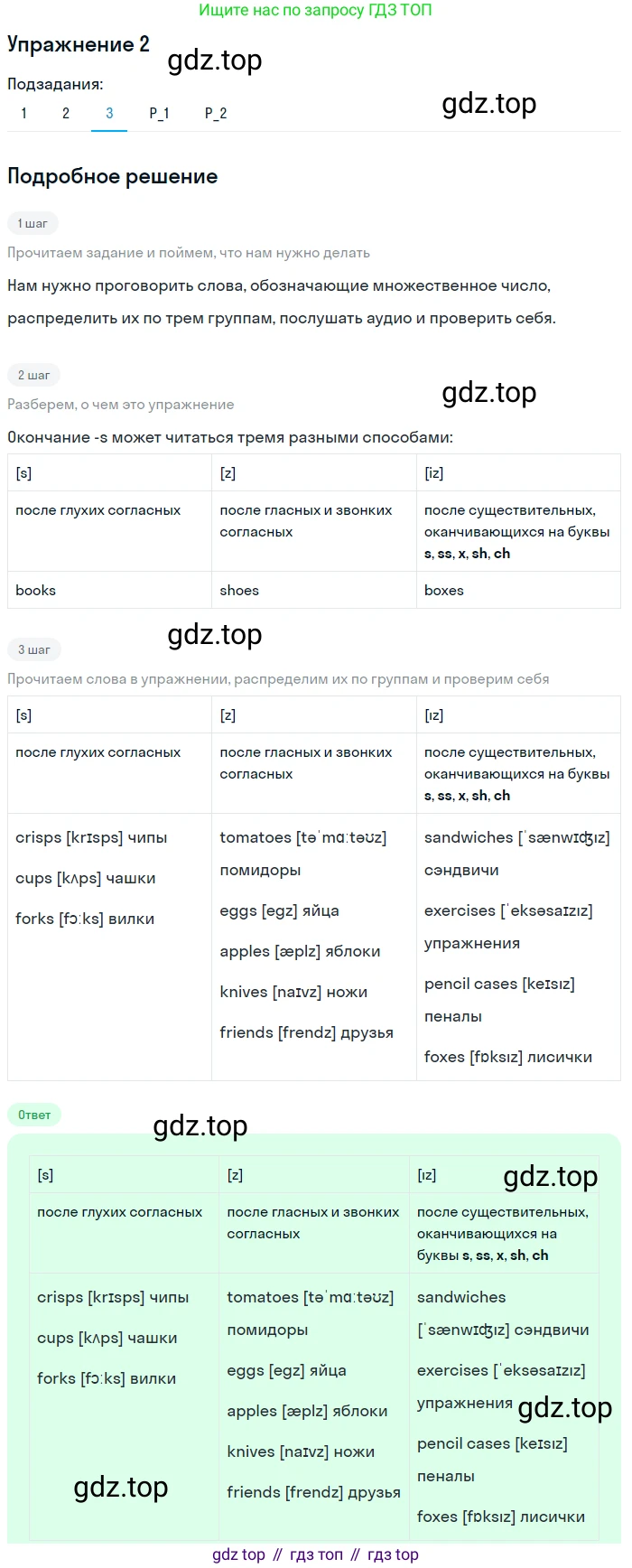The height and width of the screenshot is (1568, 632).
Task: Switch to subtask tab 2
Action: [x=66, y=113]
